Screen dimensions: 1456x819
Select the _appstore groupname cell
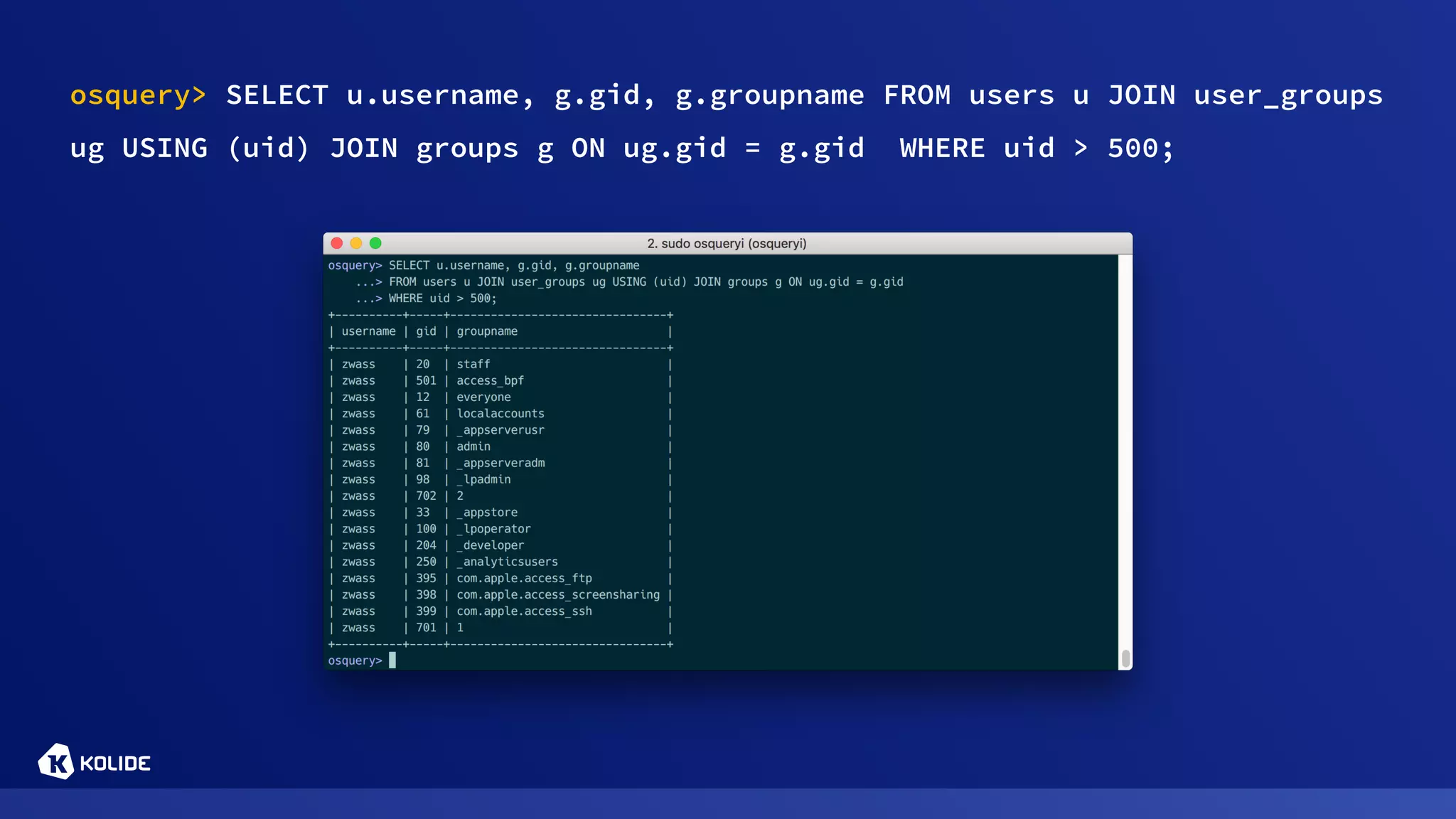click(487, 513)
